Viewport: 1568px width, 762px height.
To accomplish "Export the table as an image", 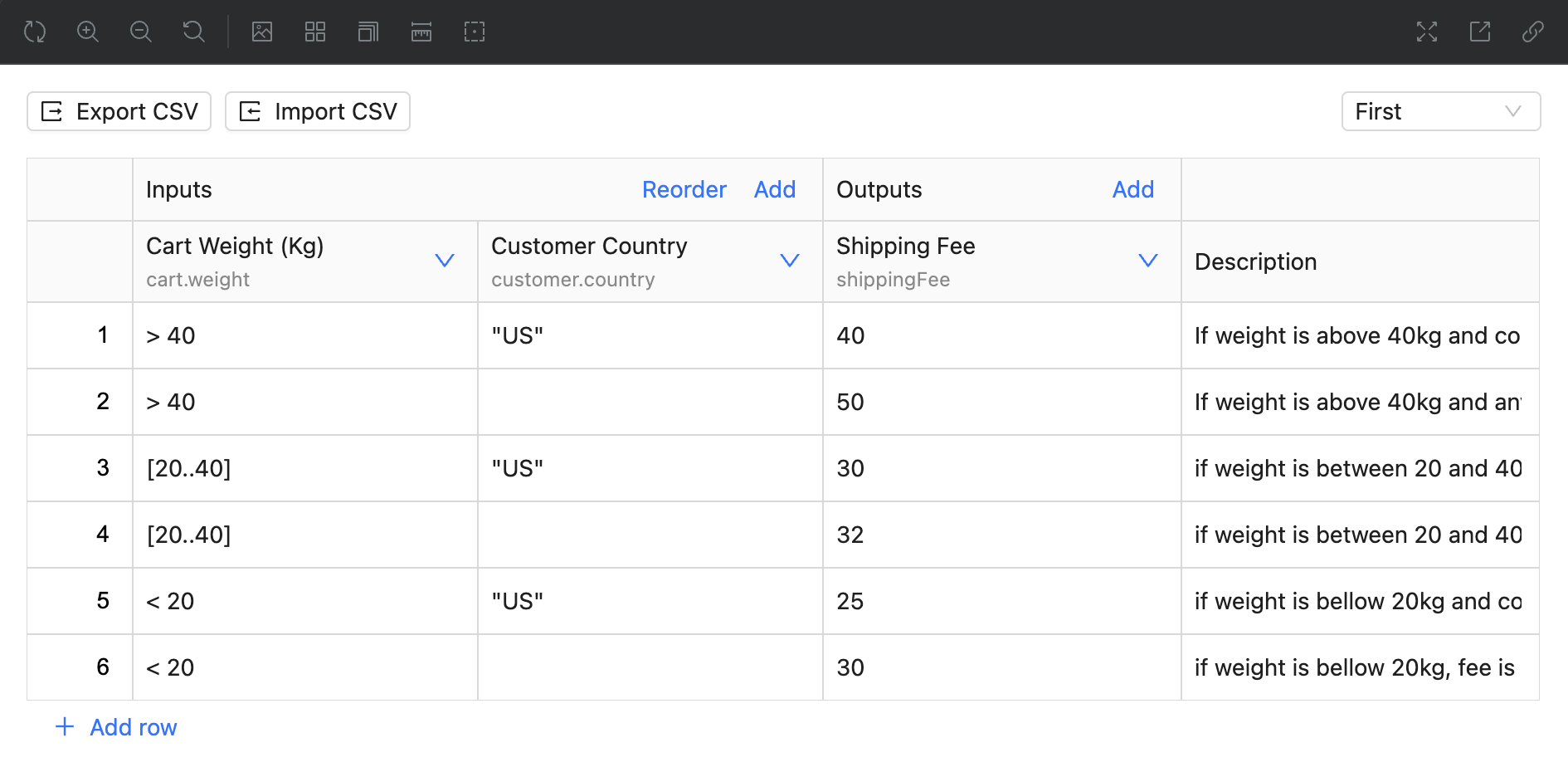I will click(262, 32).
